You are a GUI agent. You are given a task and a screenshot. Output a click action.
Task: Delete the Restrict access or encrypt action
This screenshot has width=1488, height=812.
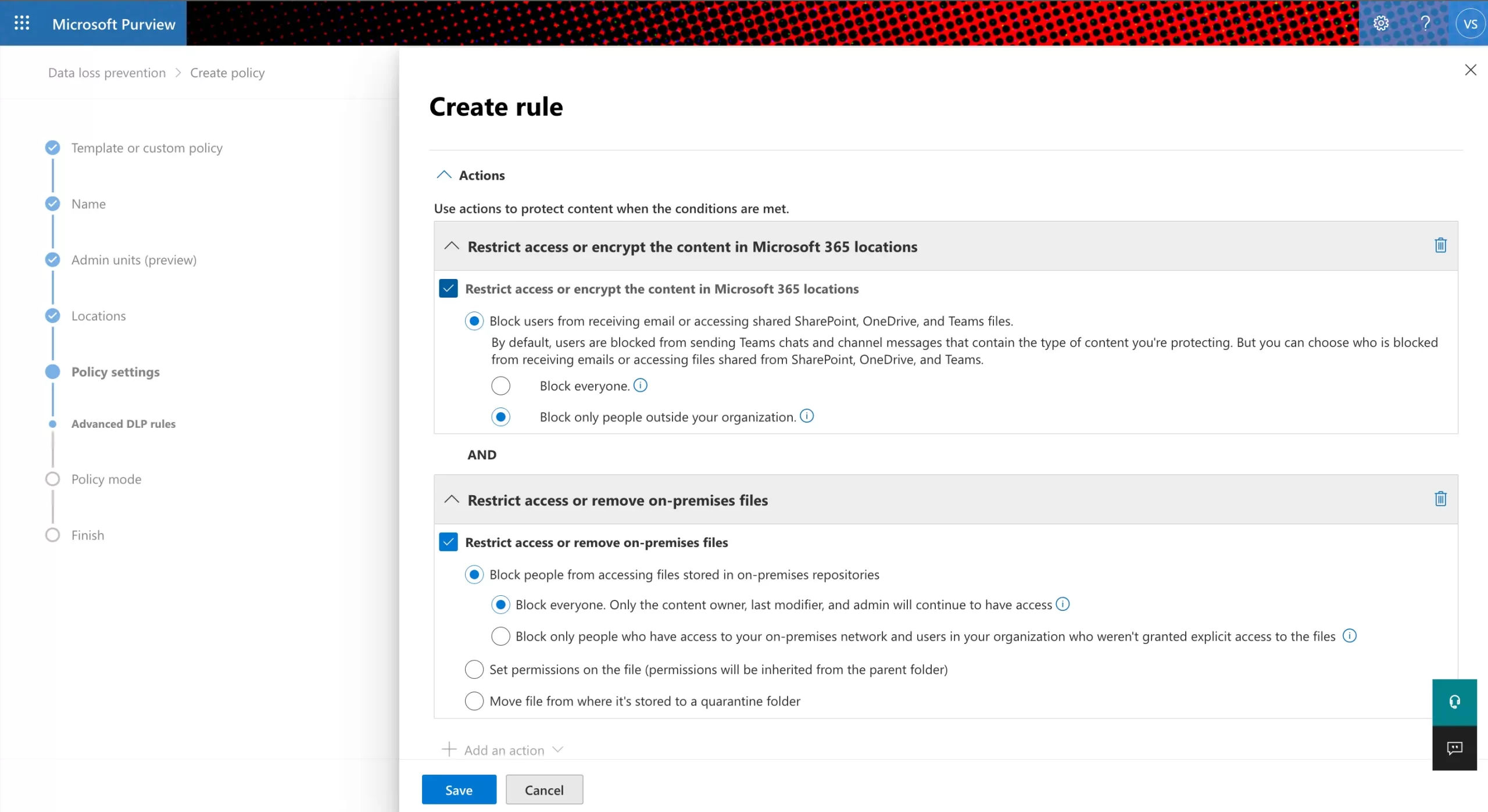coord(1440,245)
